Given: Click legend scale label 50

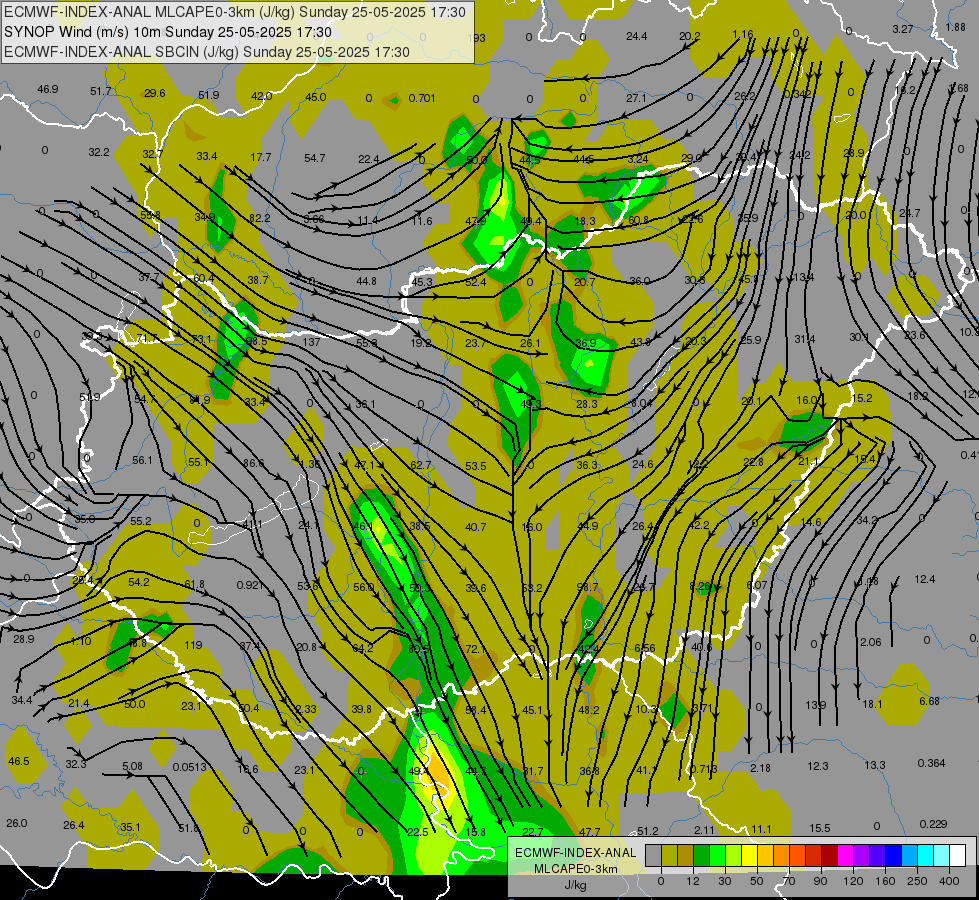Looking at the screenshot, I should point(757,881).
